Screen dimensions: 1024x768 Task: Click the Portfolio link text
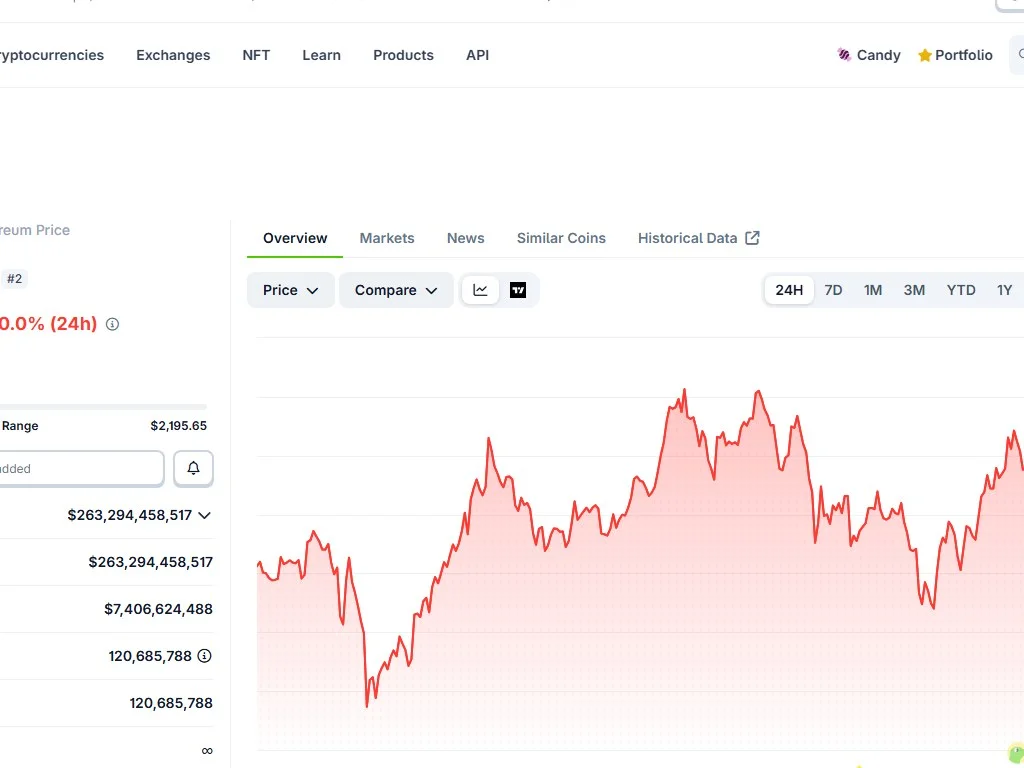(963, 56)
